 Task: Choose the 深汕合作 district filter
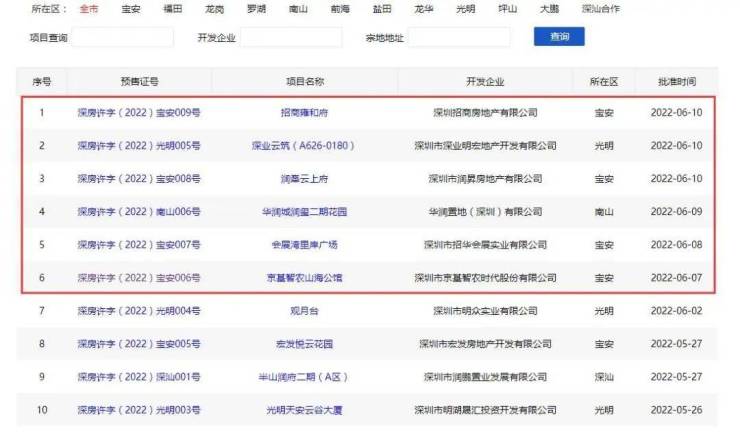[601, 9]
